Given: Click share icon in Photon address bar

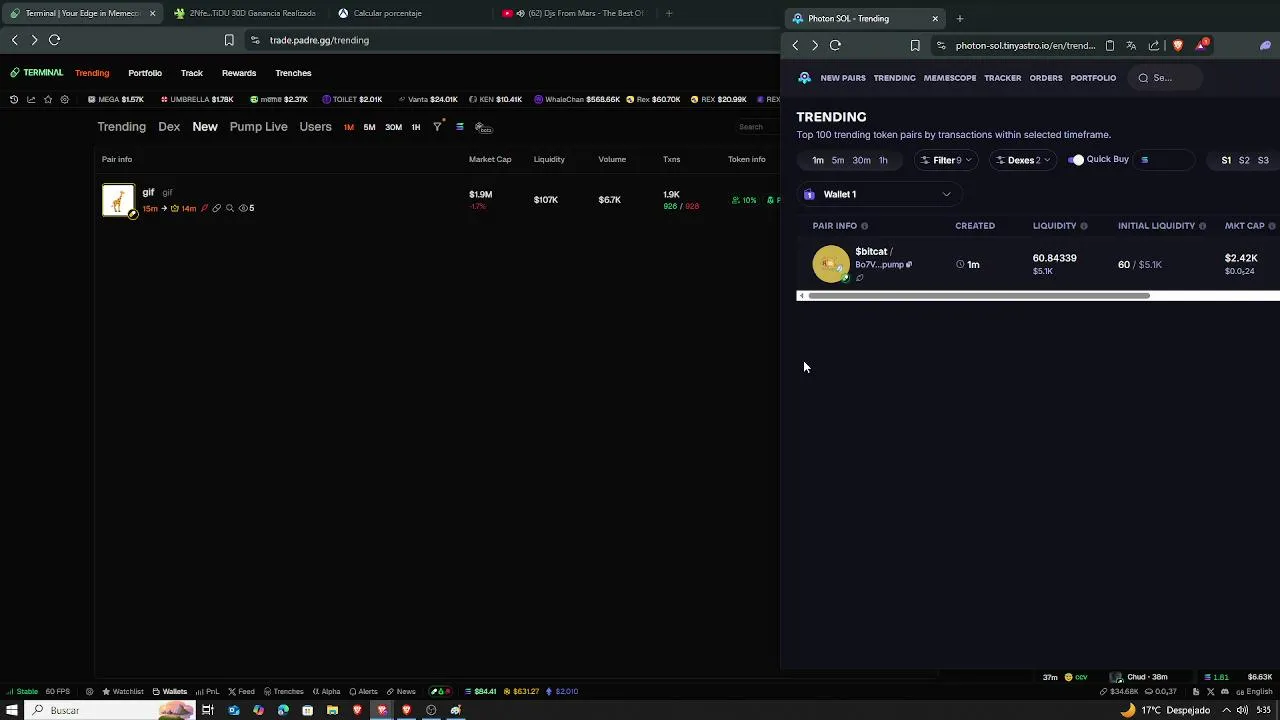Looking at the screenshot, I should (1154, 45).
